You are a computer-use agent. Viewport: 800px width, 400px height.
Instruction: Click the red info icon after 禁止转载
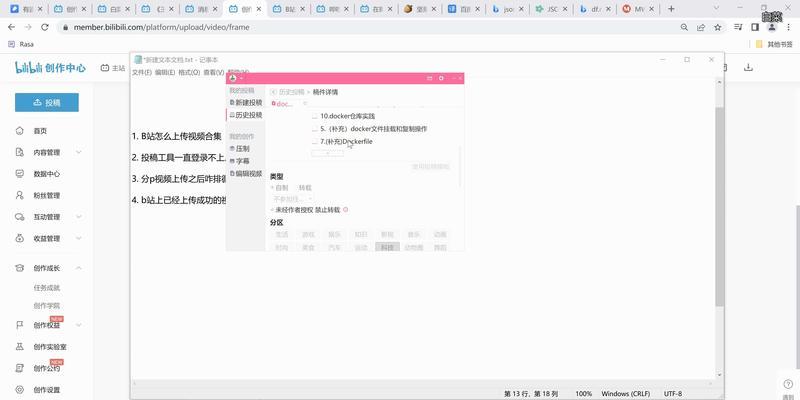[345, 210]
